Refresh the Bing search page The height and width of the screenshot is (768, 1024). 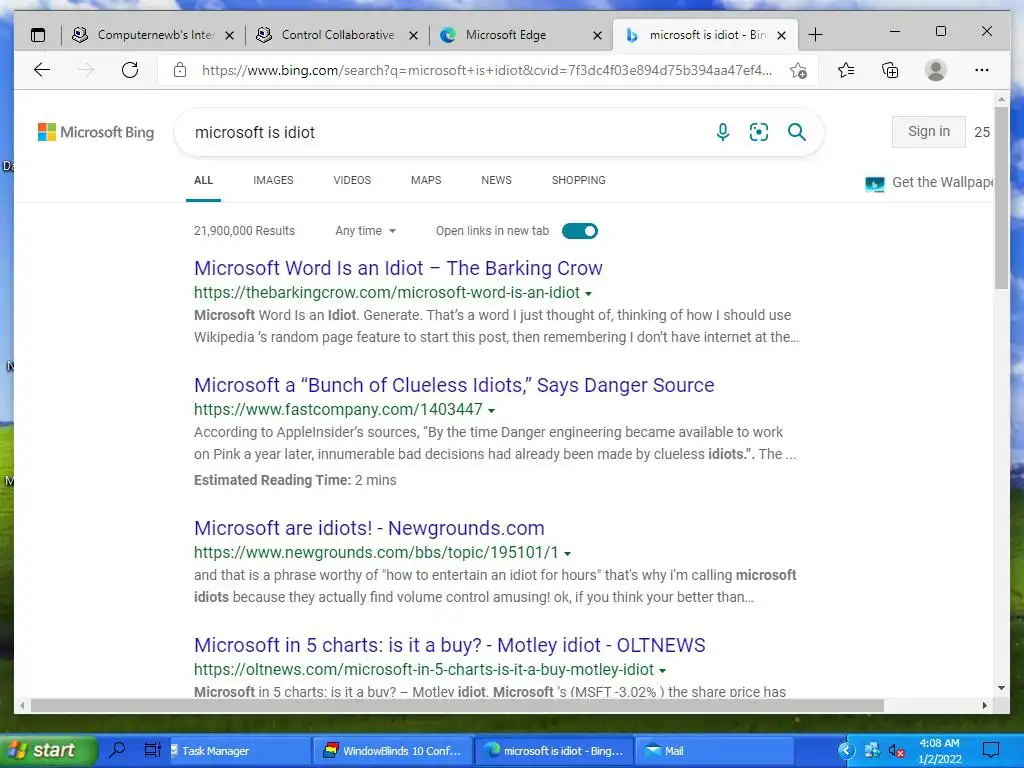130,70
